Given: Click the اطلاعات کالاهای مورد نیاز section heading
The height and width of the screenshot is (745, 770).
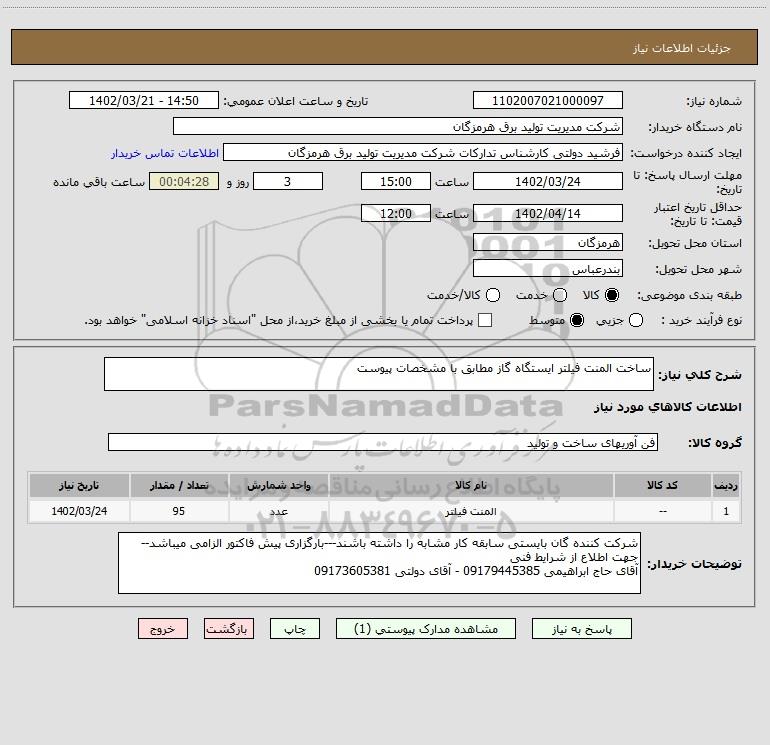Looking at the screenshot, I should [x=668, y=407].
